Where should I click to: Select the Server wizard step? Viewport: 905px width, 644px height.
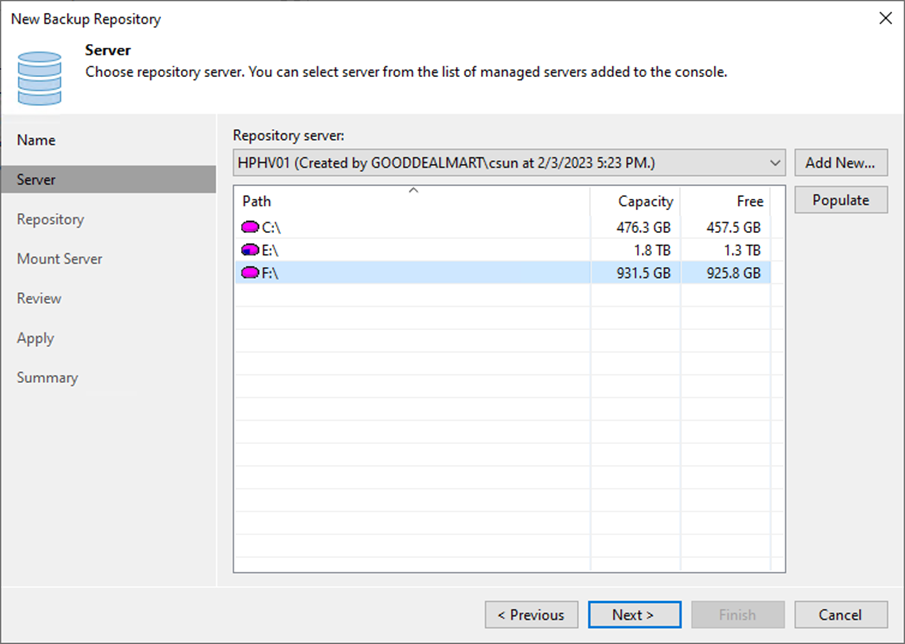[x=36, y=180]
